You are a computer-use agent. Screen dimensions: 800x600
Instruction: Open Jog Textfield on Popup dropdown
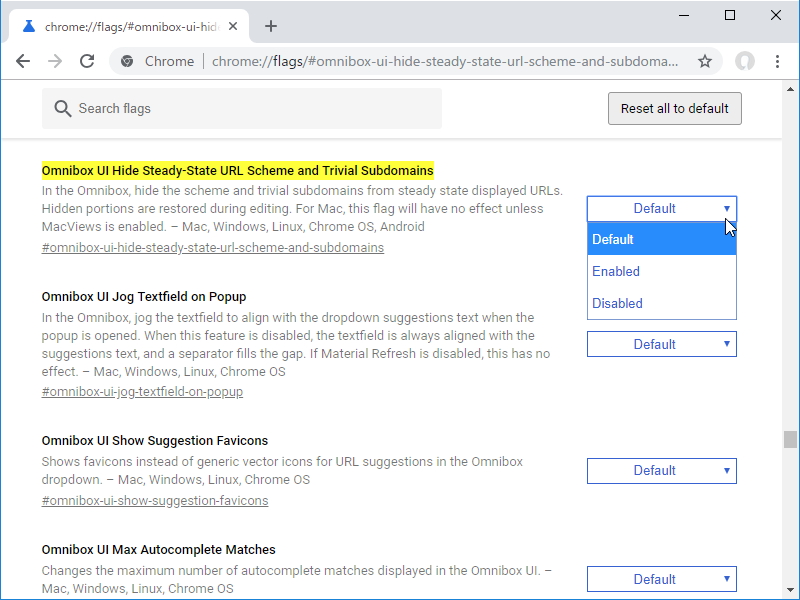coord(661,344)
